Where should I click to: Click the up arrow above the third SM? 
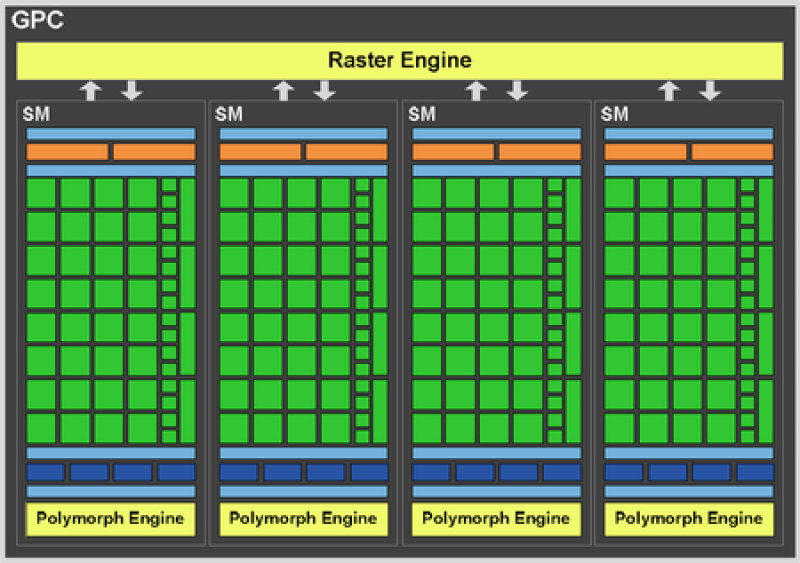click(x=477, y=91)
